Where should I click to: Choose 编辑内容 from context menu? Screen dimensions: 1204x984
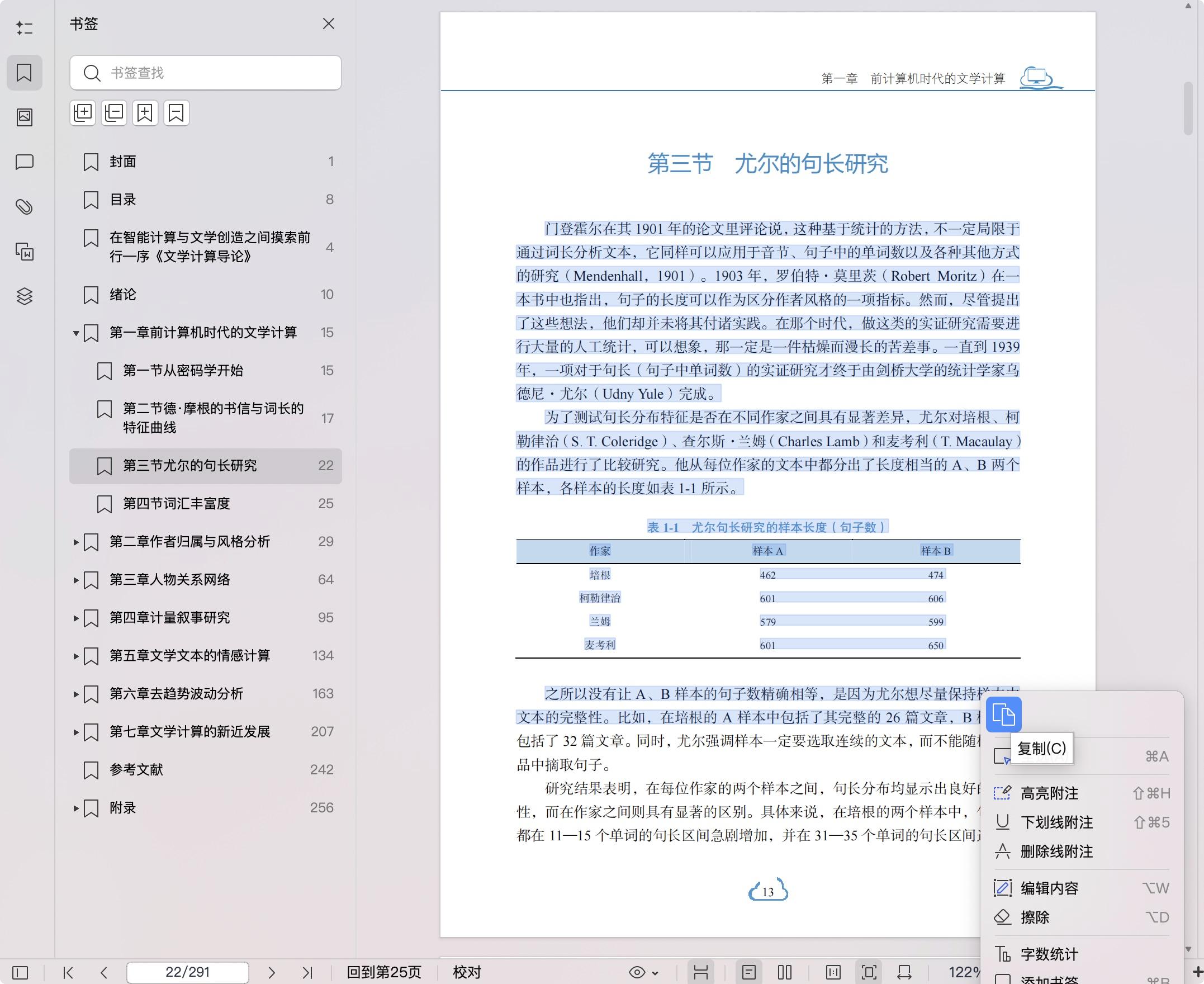click(x=1082, y=888)
